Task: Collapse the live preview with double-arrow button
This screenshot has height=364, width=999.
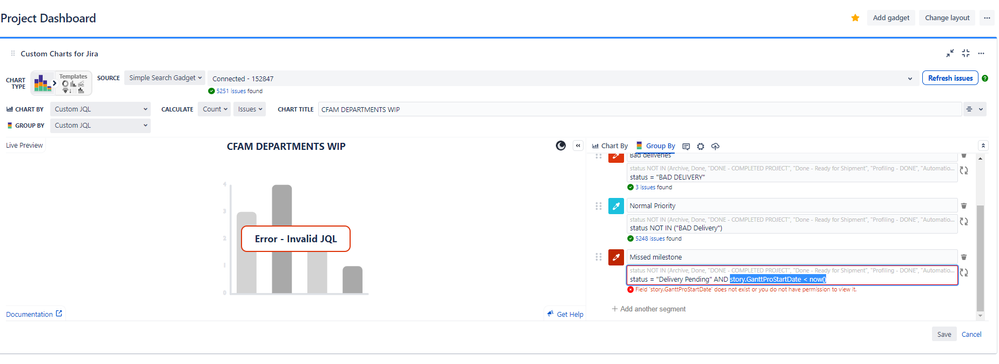Action: [579, 145]
